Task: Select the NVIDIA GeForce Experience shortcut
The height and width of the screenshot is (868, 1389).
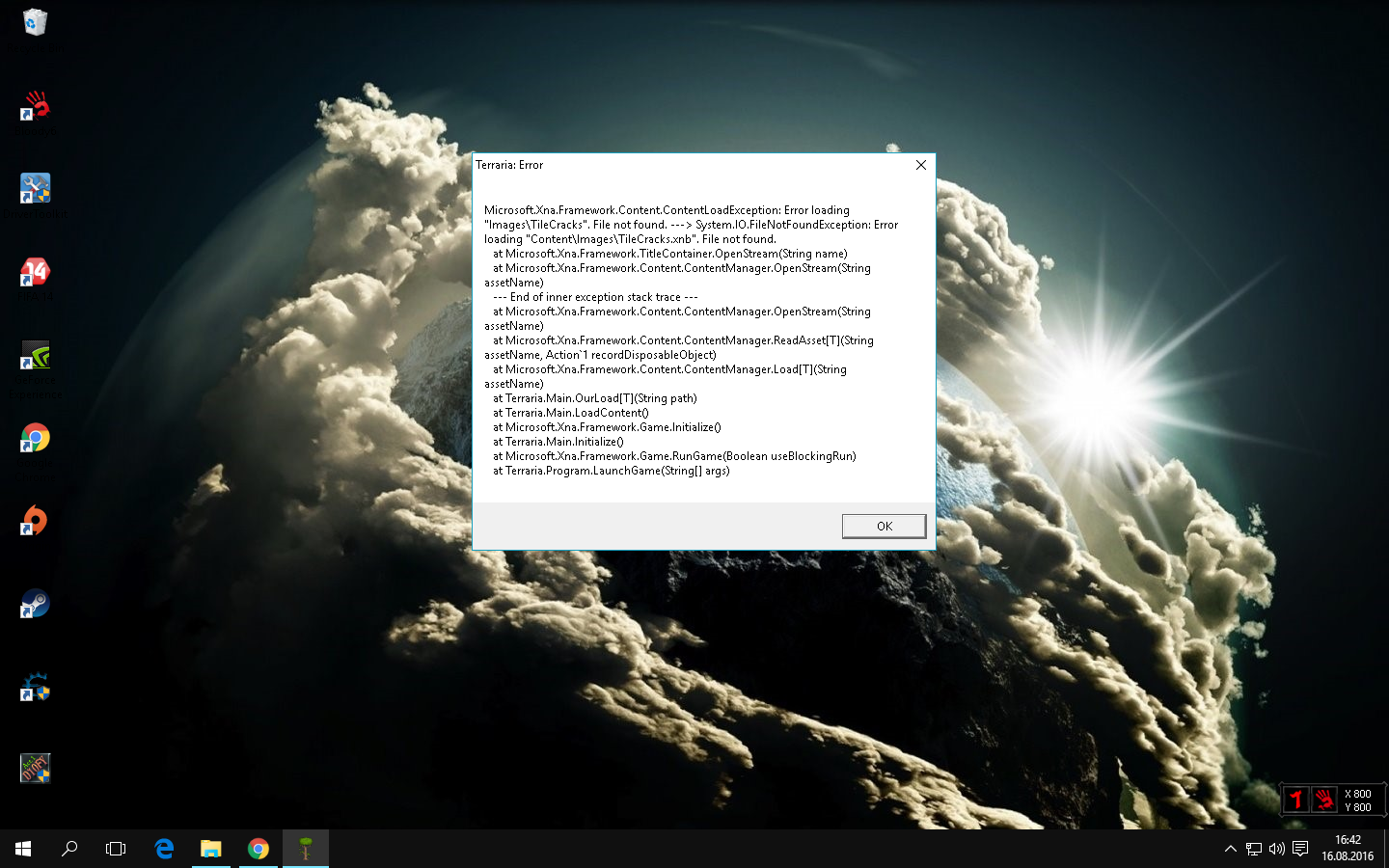Action: click(x=35, y=355)
